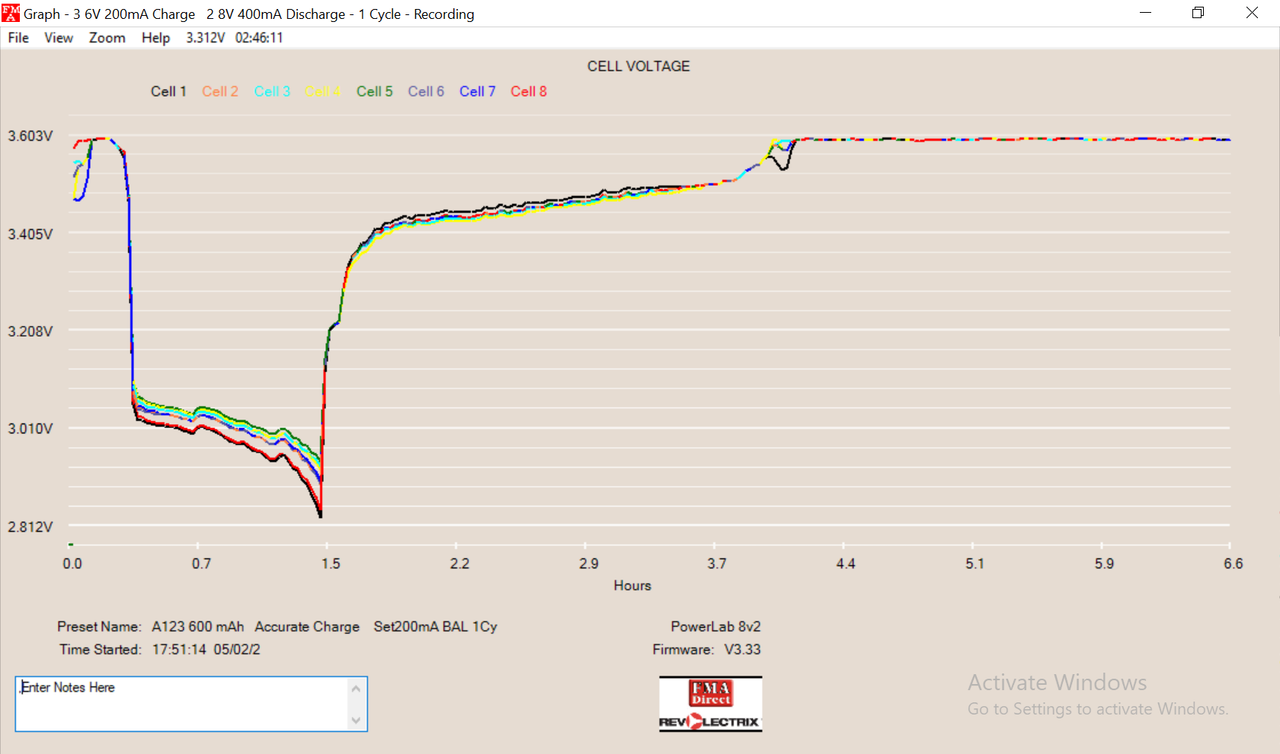Click the 5.9 hours axis tick
1280x754 pixels.
pos(1104,564)
